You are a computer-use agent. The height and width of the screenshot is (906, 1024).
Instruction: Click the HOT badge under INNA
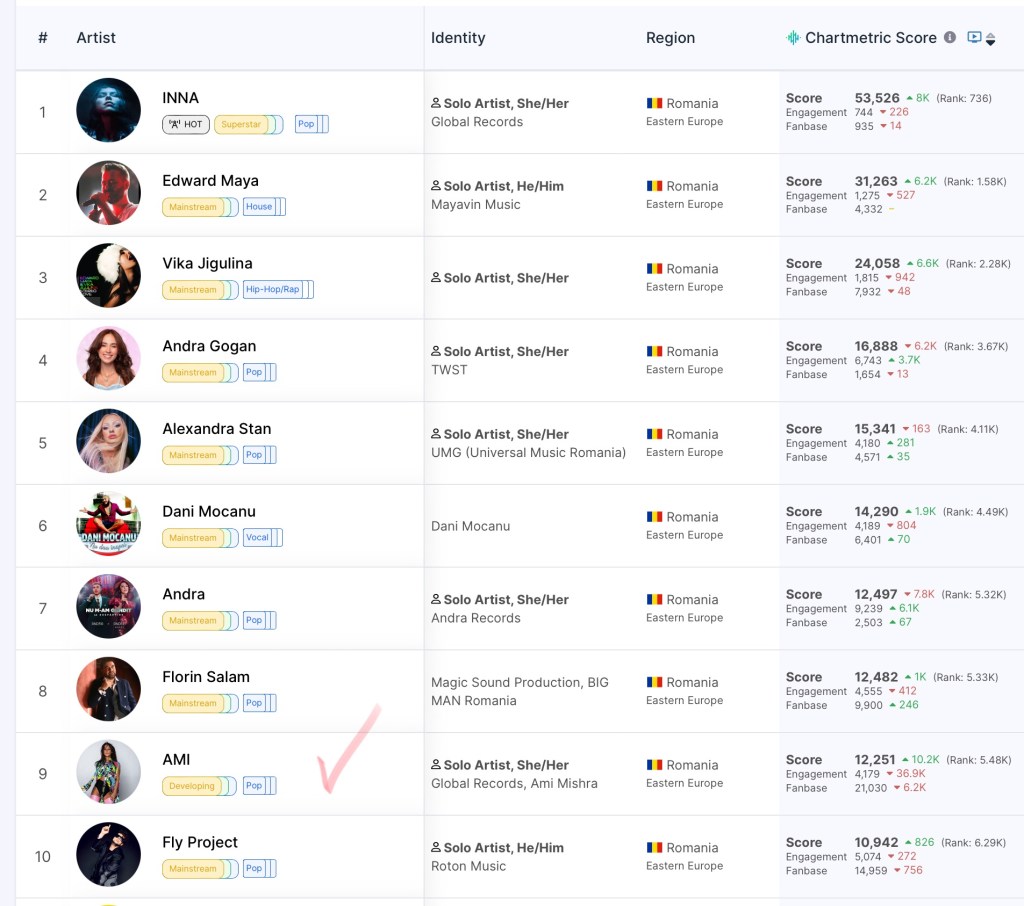pyautogui.click(x=186, y=125)
